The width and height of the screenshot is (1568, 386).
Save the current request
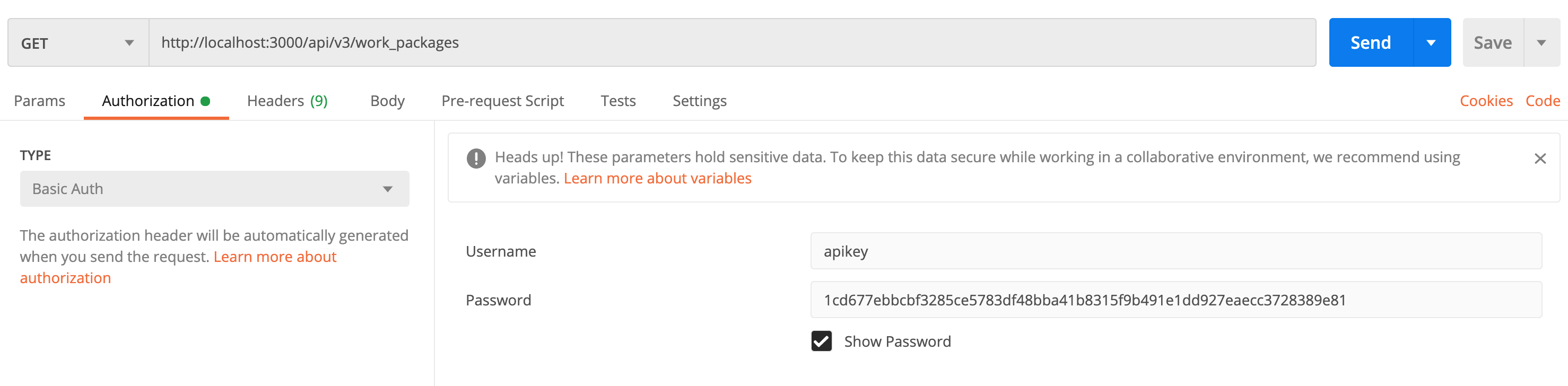[x=1493, y=42]
